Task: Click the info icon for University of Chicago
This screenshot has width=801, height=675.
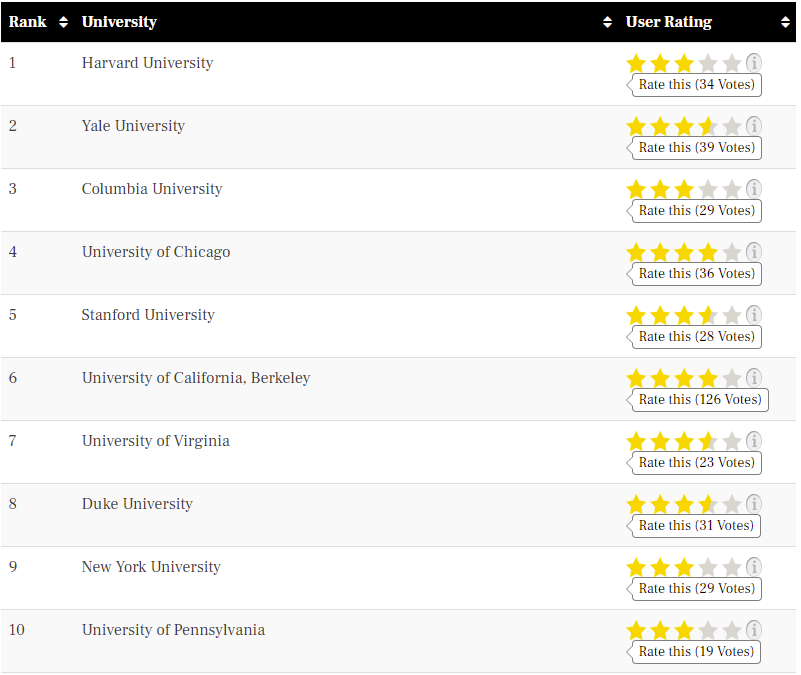Action: coord(754,252)
